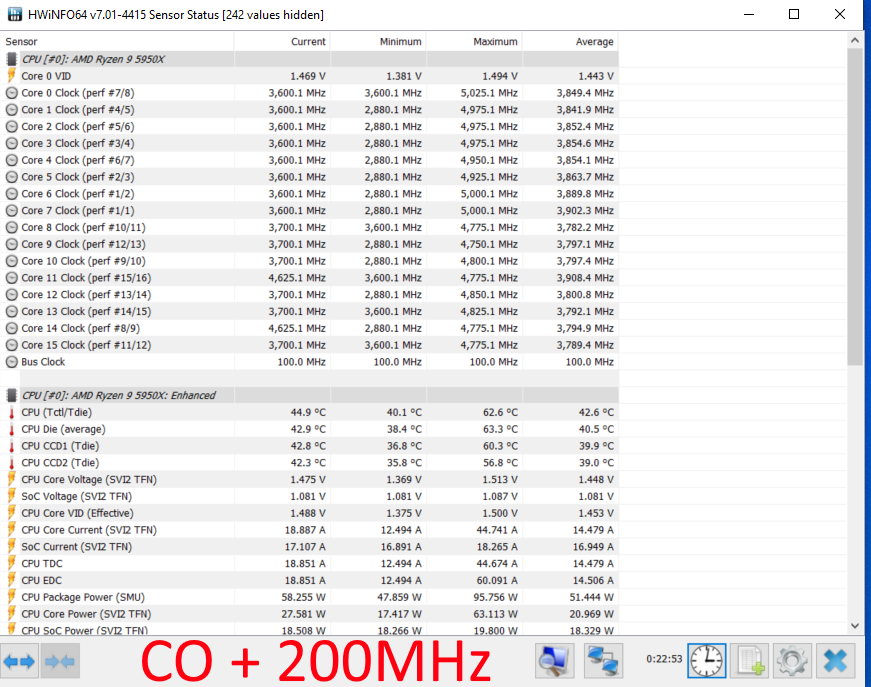Click the 5,025.1 MHz maximum value
Viewport: 871px width, 687px height.
[489, 93]
